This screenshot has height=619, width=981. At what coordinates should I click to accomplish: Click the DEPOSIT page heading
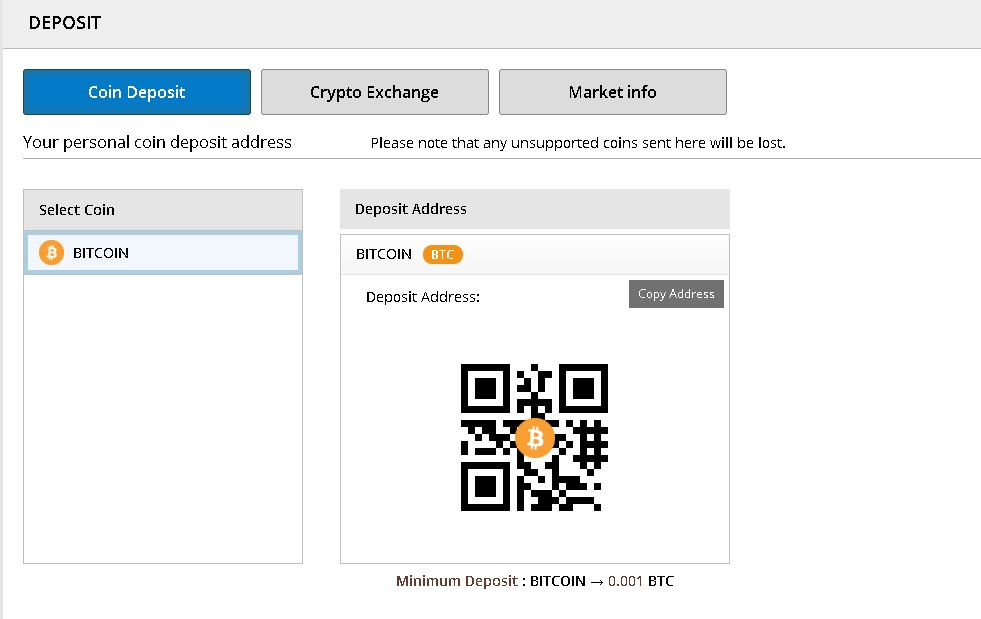[64, 23]
